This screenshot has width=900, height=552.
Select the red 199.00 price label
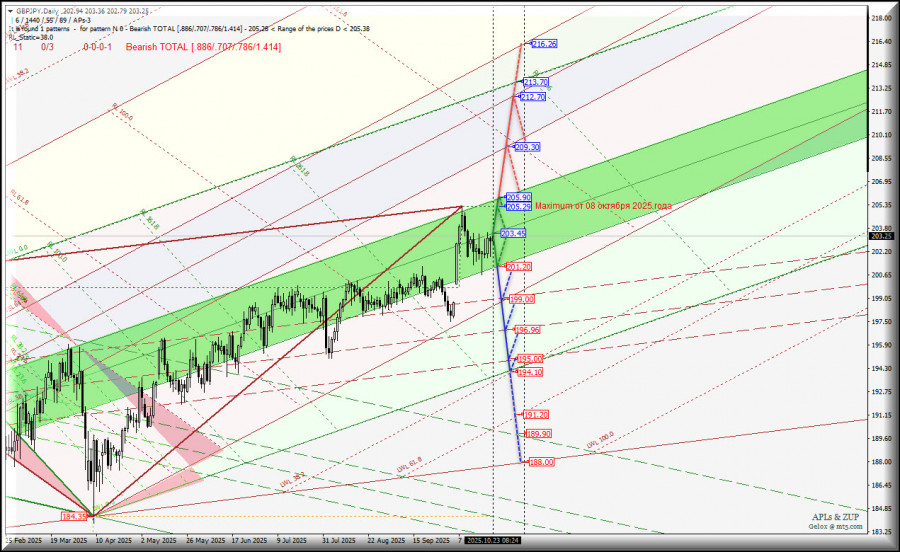[522, 300]
